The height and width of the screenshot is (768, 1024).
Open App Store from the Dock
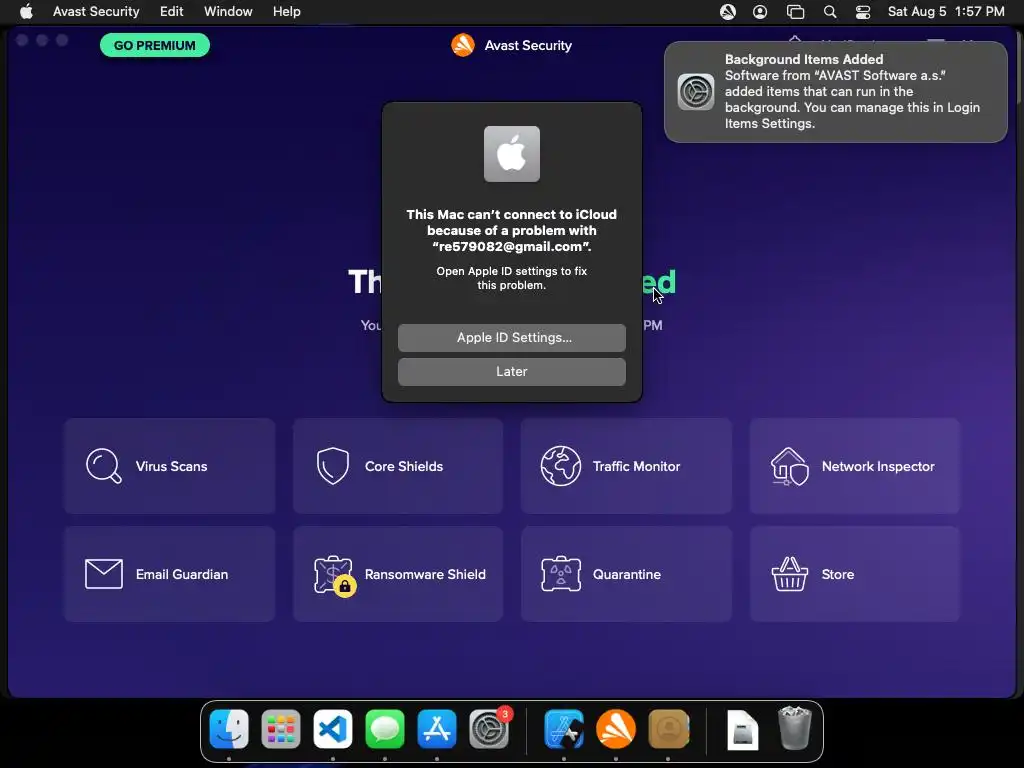click(437, 729)
